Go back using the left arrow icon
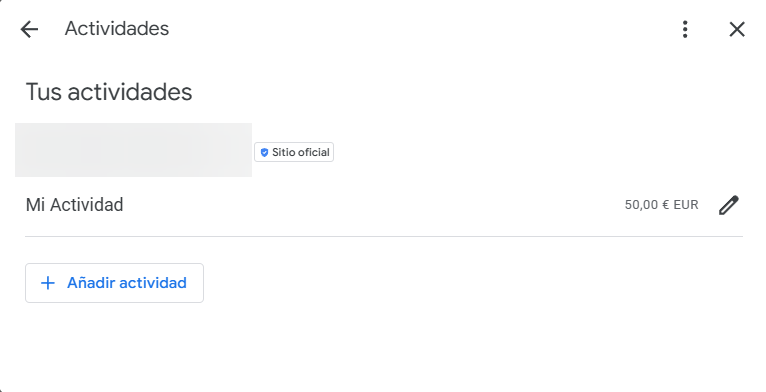The width and height of the screenshot is (766, 392). (29, 29)
